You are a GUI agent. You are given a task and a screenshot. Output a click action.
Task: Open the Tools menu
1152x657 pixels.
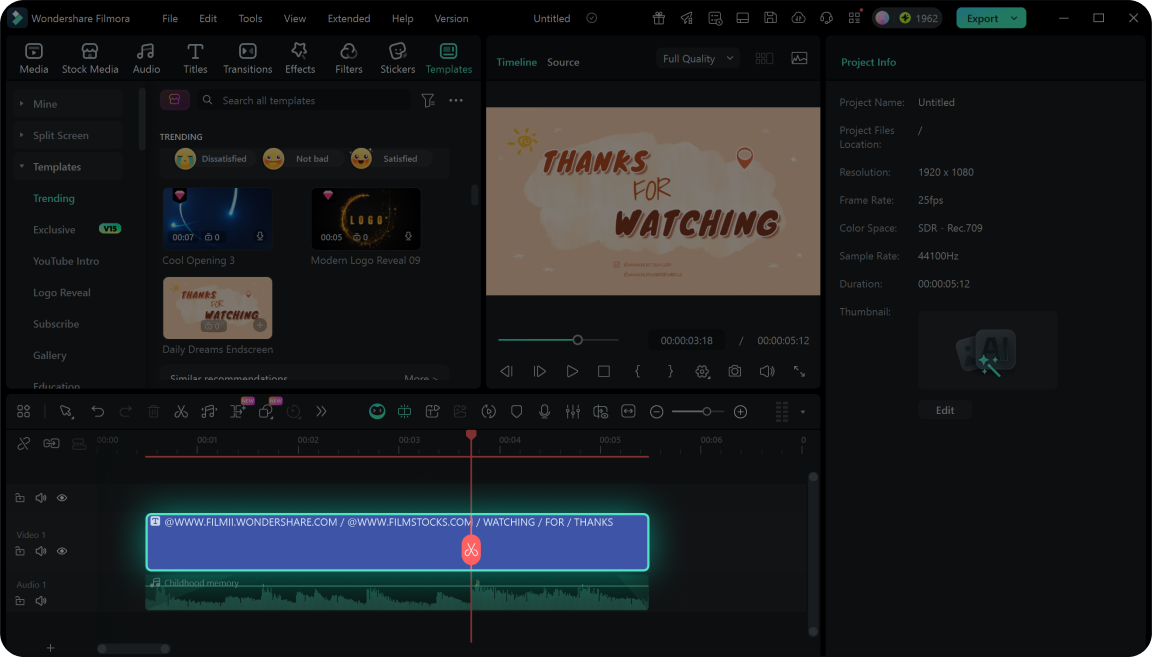tap(250, 18)
